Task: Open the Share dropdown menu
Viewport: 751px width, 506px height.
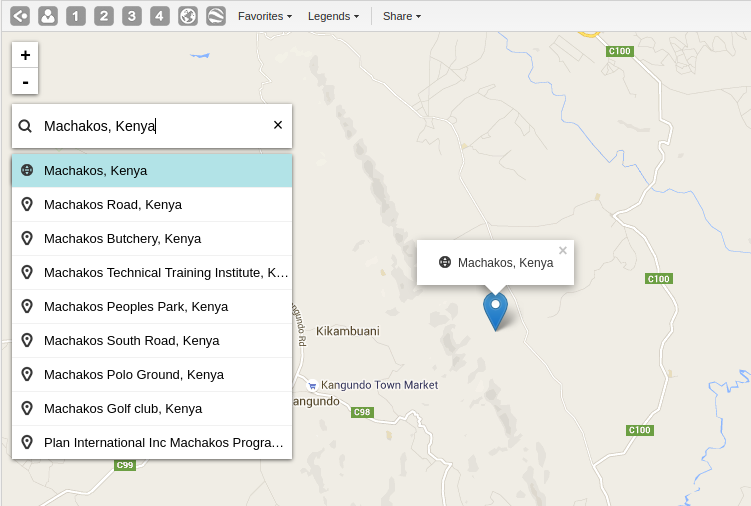Action: coord(402,16)
